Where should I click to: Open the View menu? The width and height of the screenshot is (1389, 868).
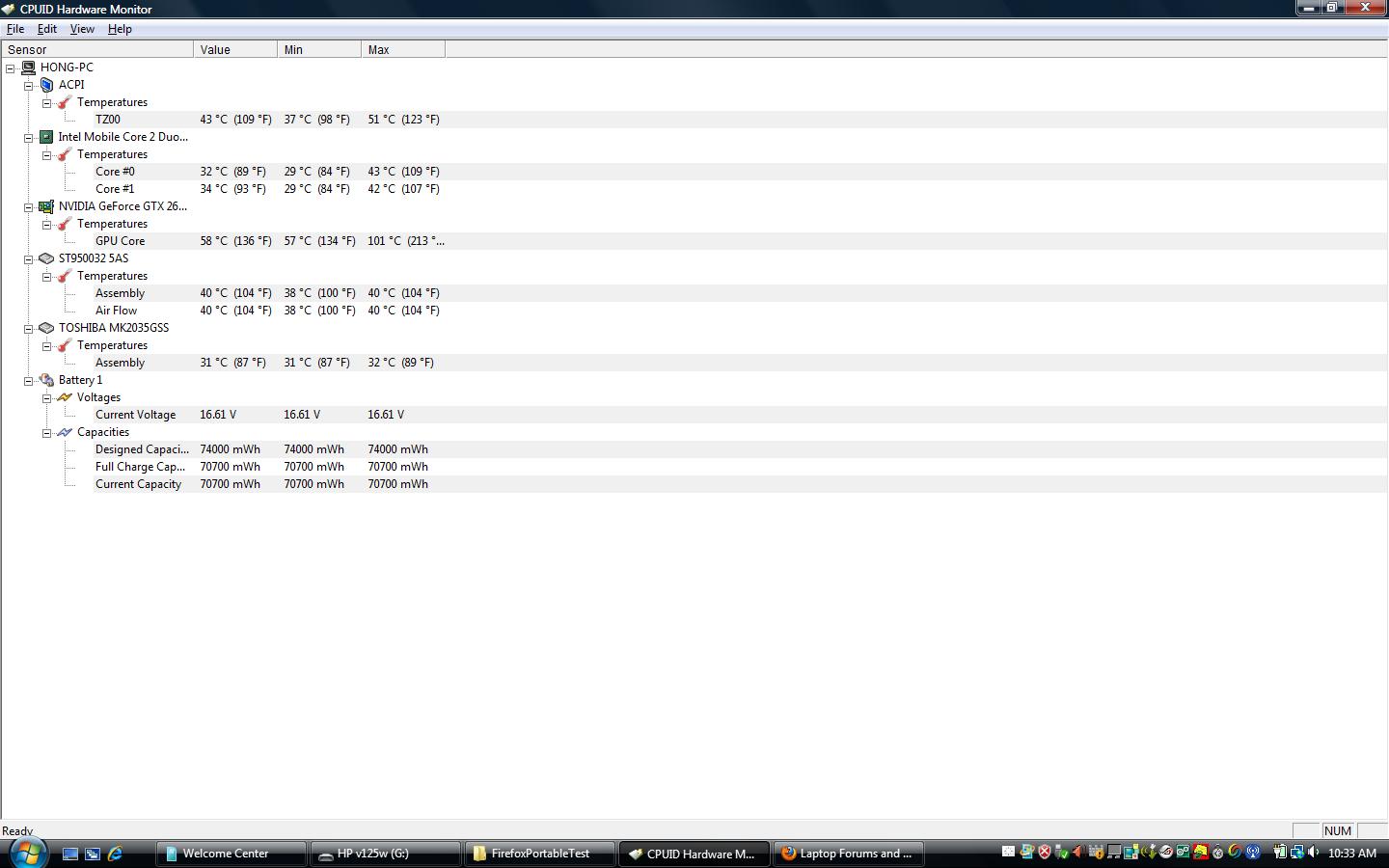82,29
